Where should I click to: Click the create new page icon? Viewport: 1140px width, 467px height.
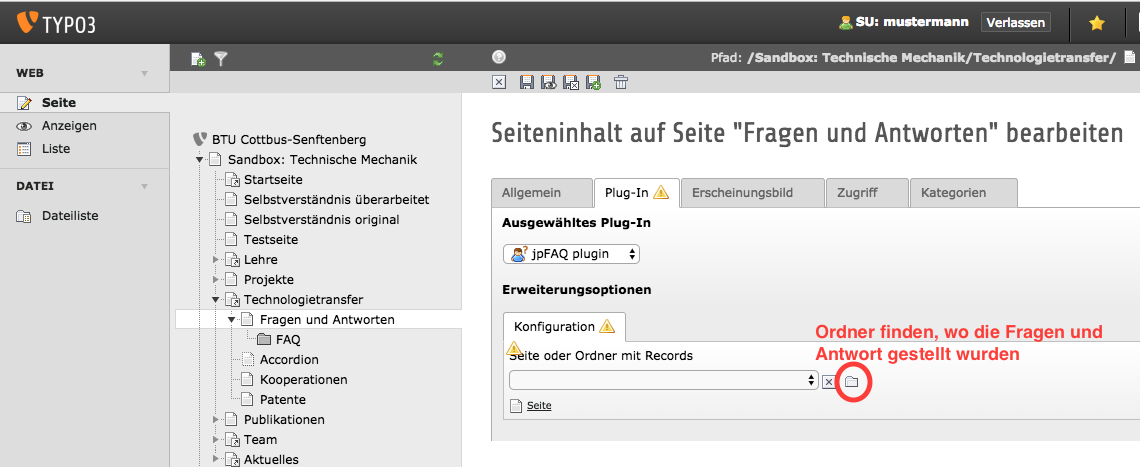[x=198, y=60]
